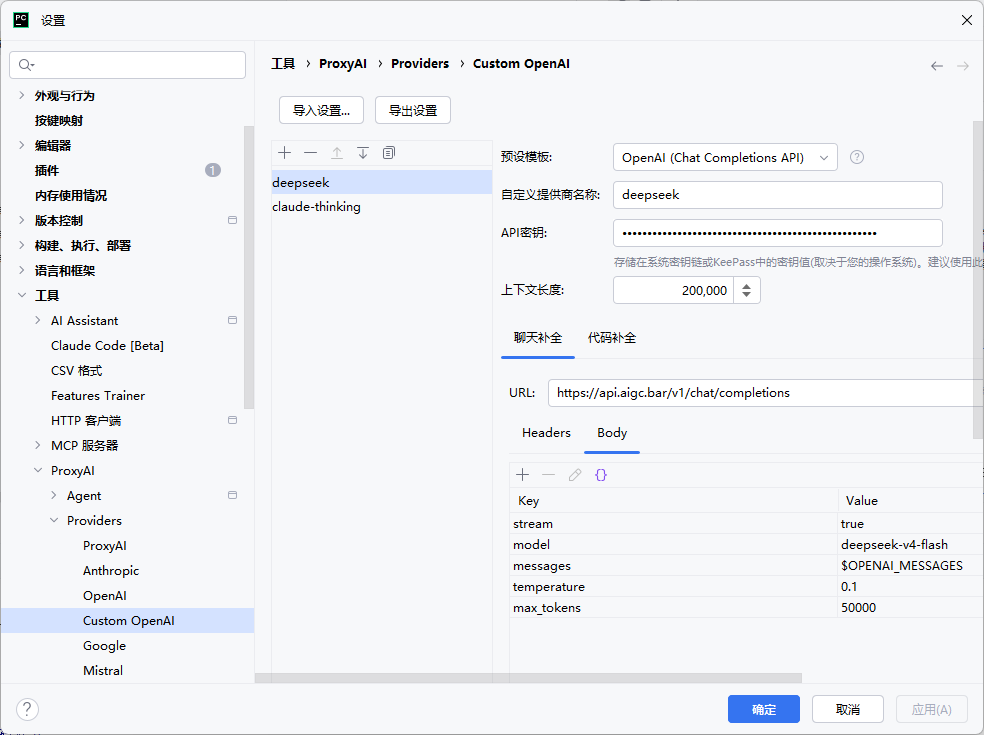This screenshot has height=735, width=984.
Task: Click project-level marker beside AI Assistant
Action: point(232,320)
